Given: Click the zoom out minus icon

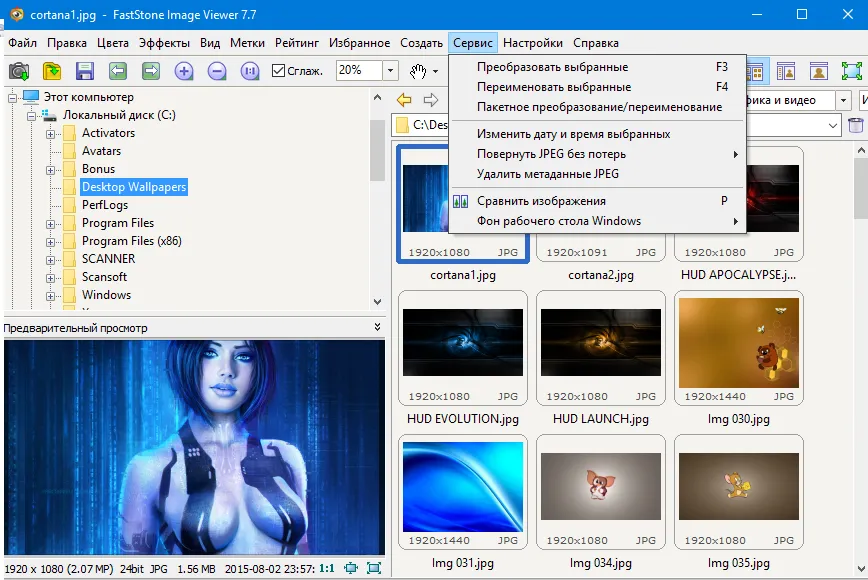Looking at the screenshot, I should tap(217, 71).
